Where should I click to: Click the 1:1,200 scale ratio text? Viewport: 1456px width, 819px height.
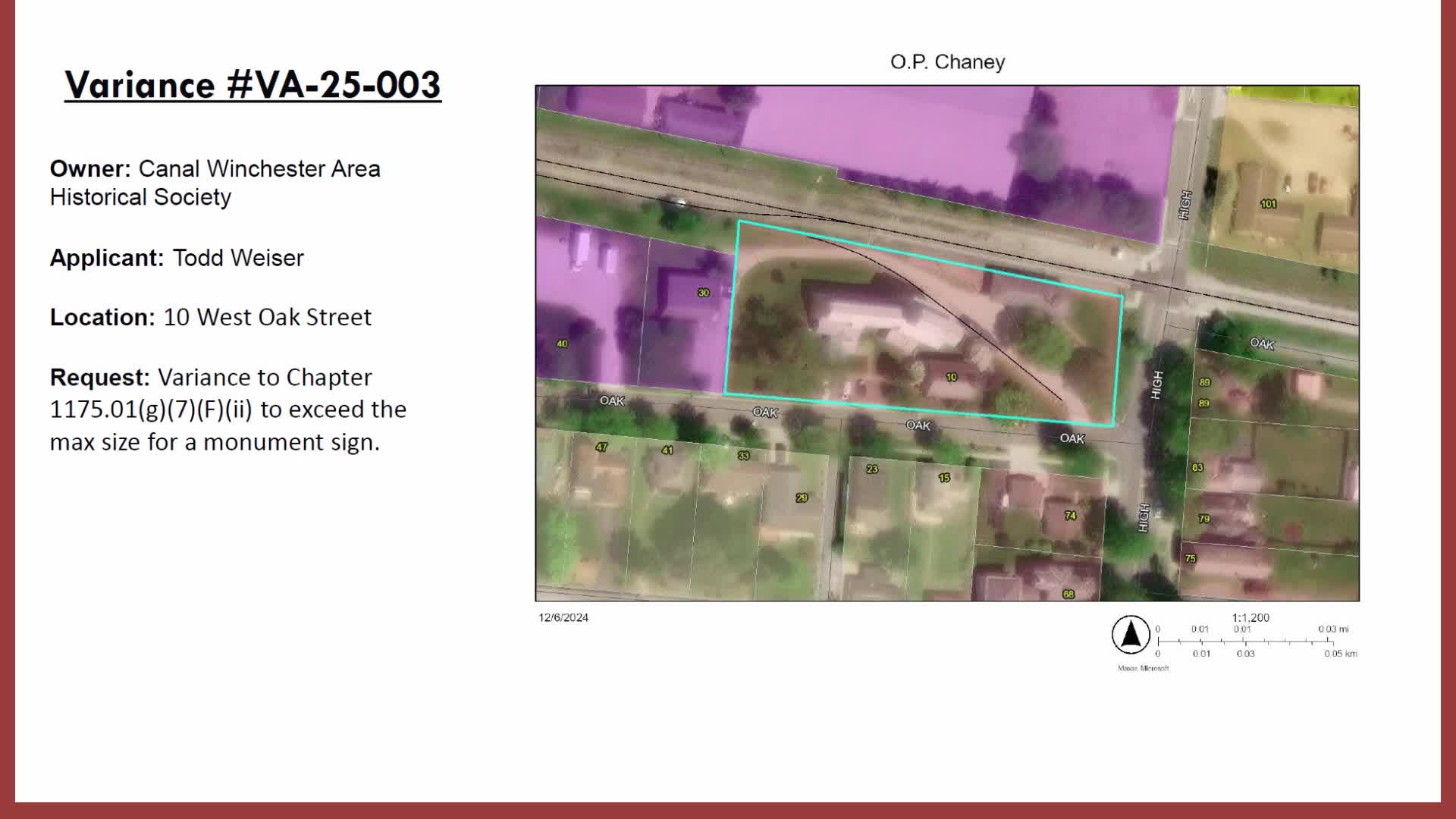[x=1250, y=617]
